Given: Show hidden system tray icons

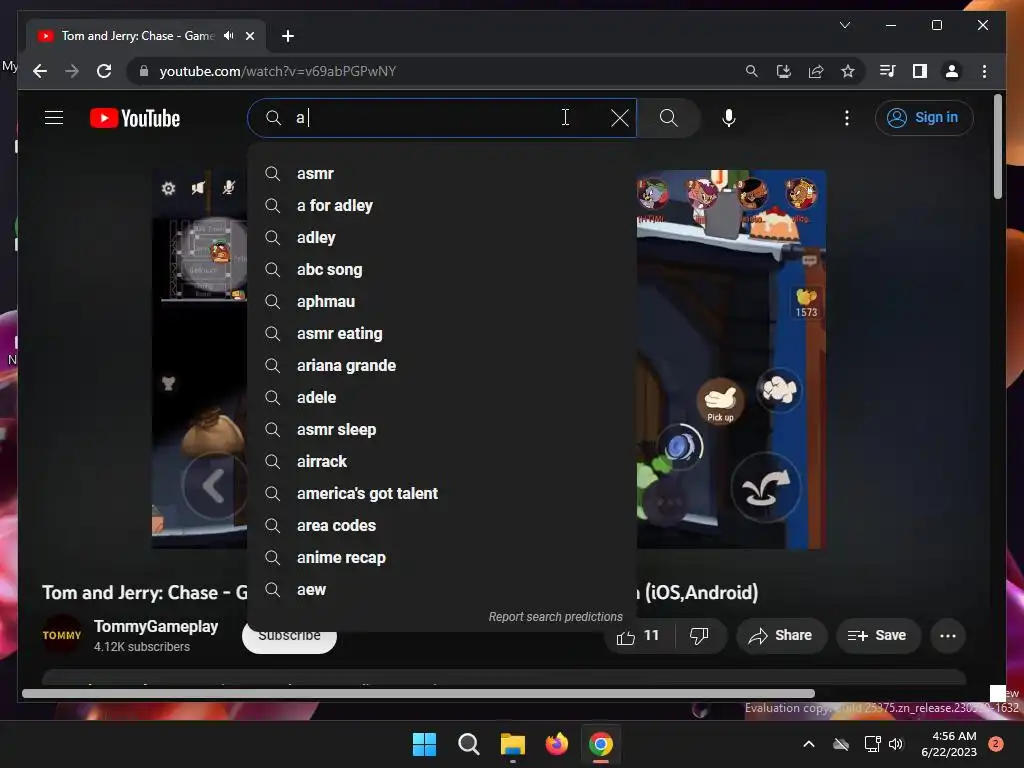Looking at the screenshot, I should [x=808, y=744].
